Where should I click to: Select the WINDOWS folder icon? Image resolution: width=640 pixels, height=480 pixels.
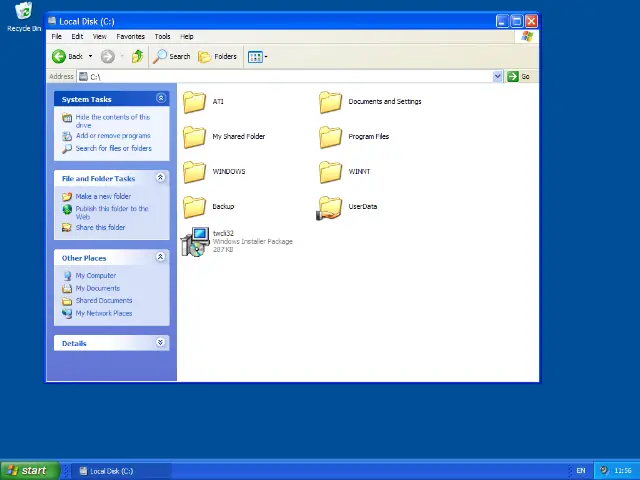tap(194, 172)
